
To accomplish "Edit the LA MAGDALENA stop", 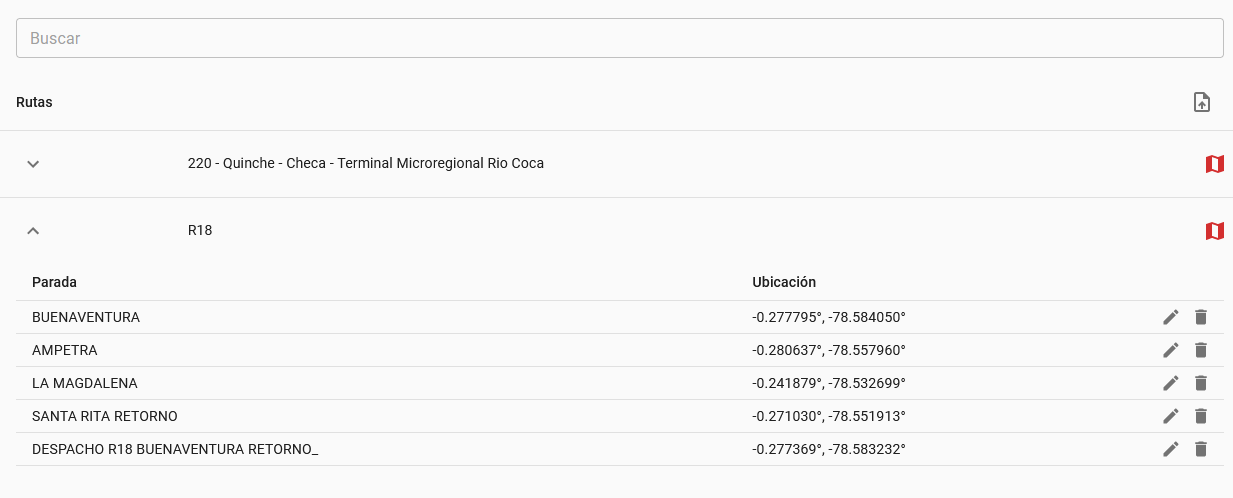I will pyautogui.click(x=1171, y=383).
